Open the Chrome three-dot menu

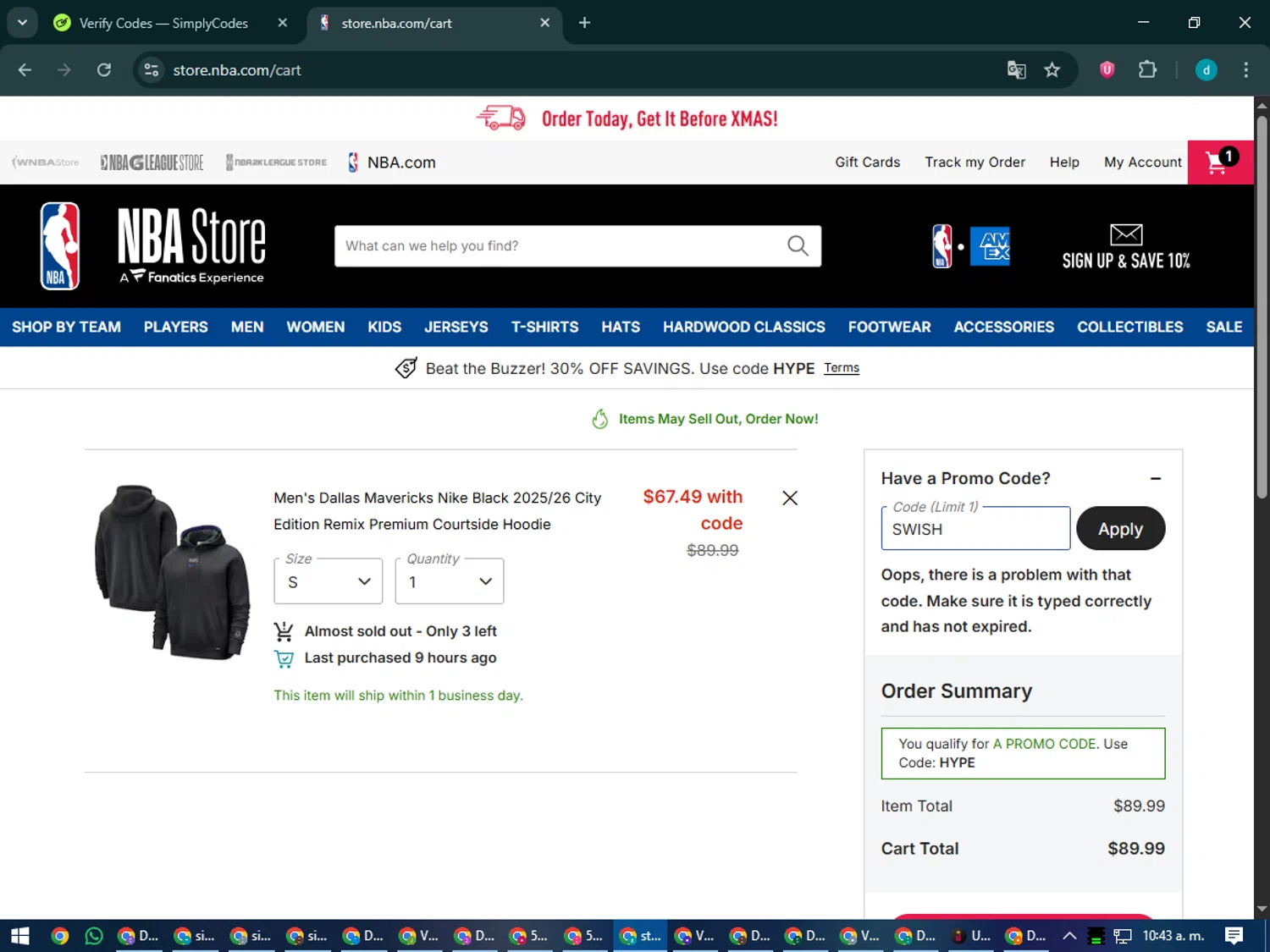1245,70
